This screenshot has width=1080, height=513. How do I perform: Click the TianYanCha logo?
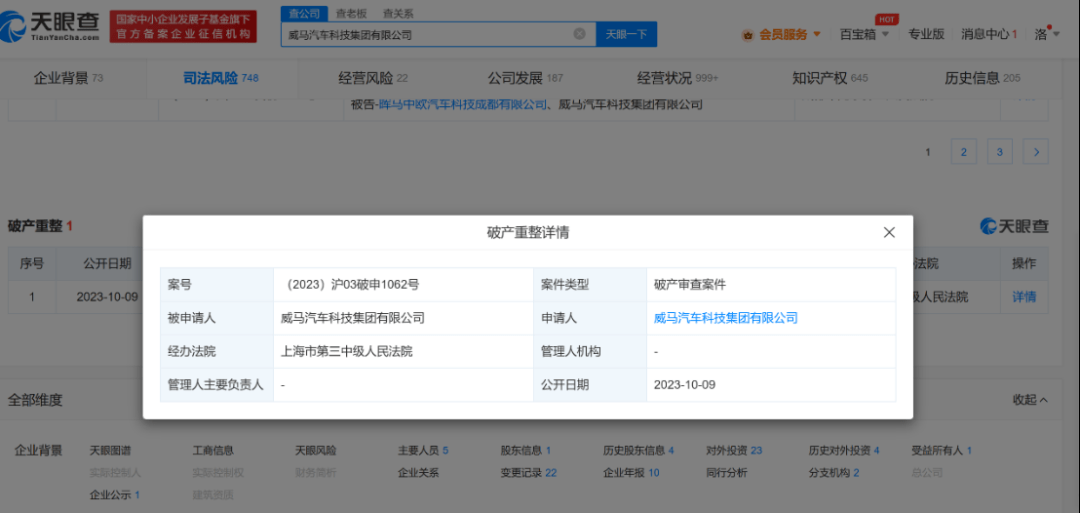click(50, 28)
